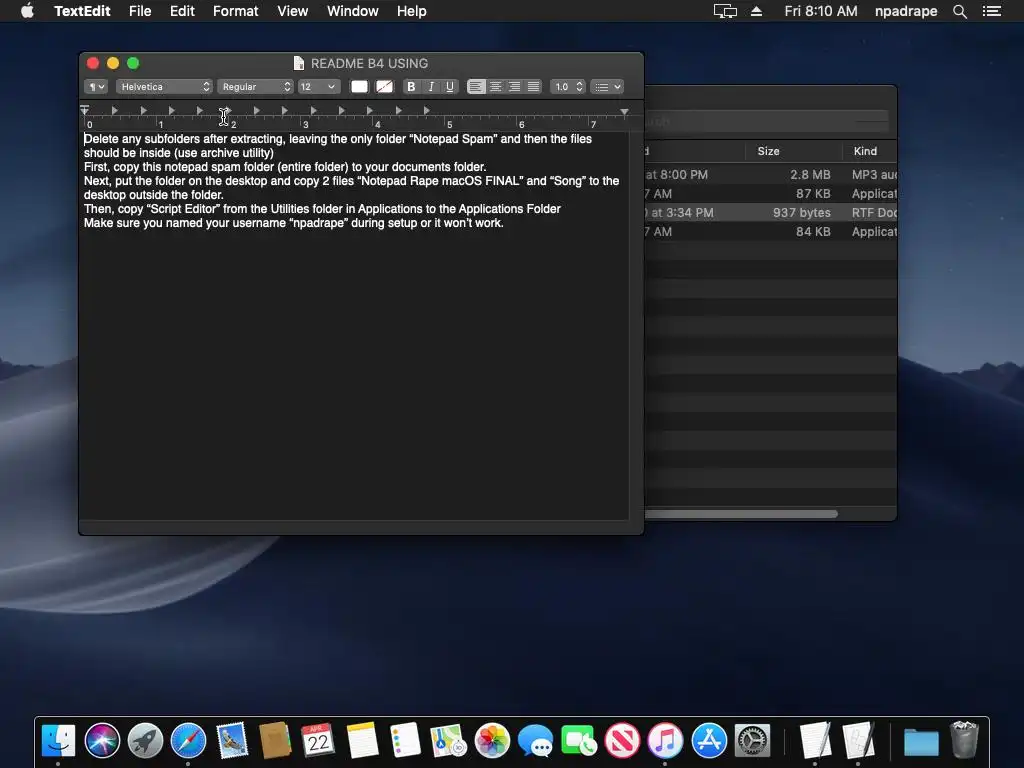The image size is (1024, 768).
Task: Toggle underline formatting in TextEdit toolbar
Action: pyautogui.click(x=449, y=87)
